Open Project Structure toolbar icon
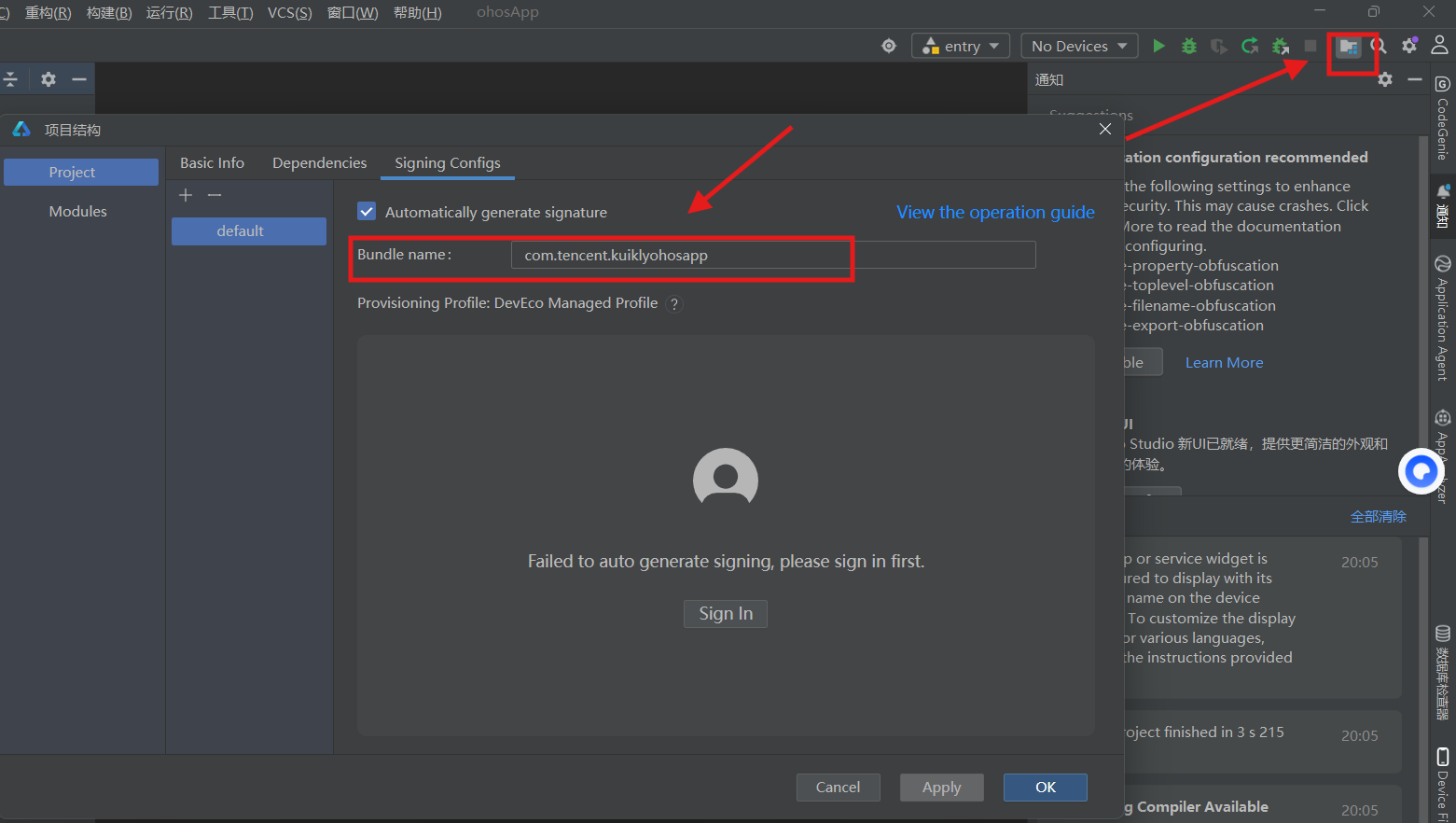1456x823 pixels. point(1349,46)
